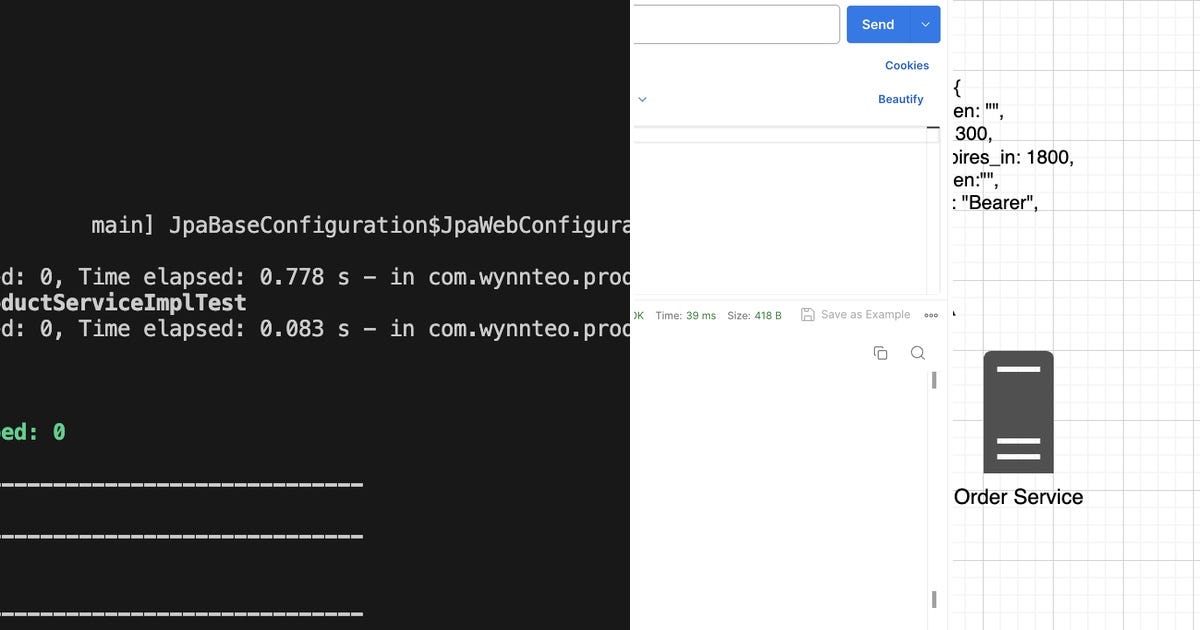Screen dimensions: 1200x630
Task: Copy the response body with the copy icon
Action: (879, 353)
